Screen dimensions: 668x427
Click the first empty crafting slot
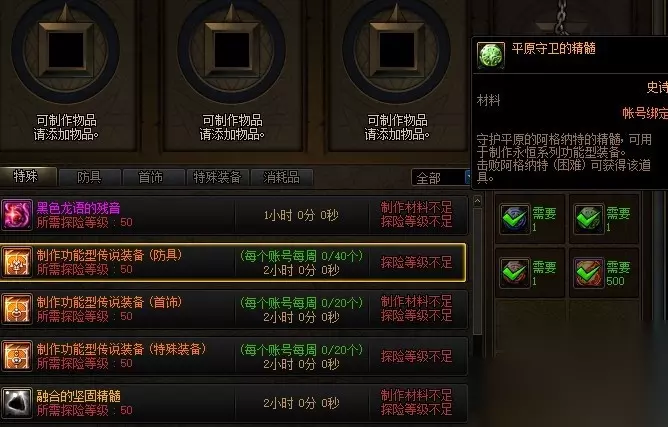66,50
